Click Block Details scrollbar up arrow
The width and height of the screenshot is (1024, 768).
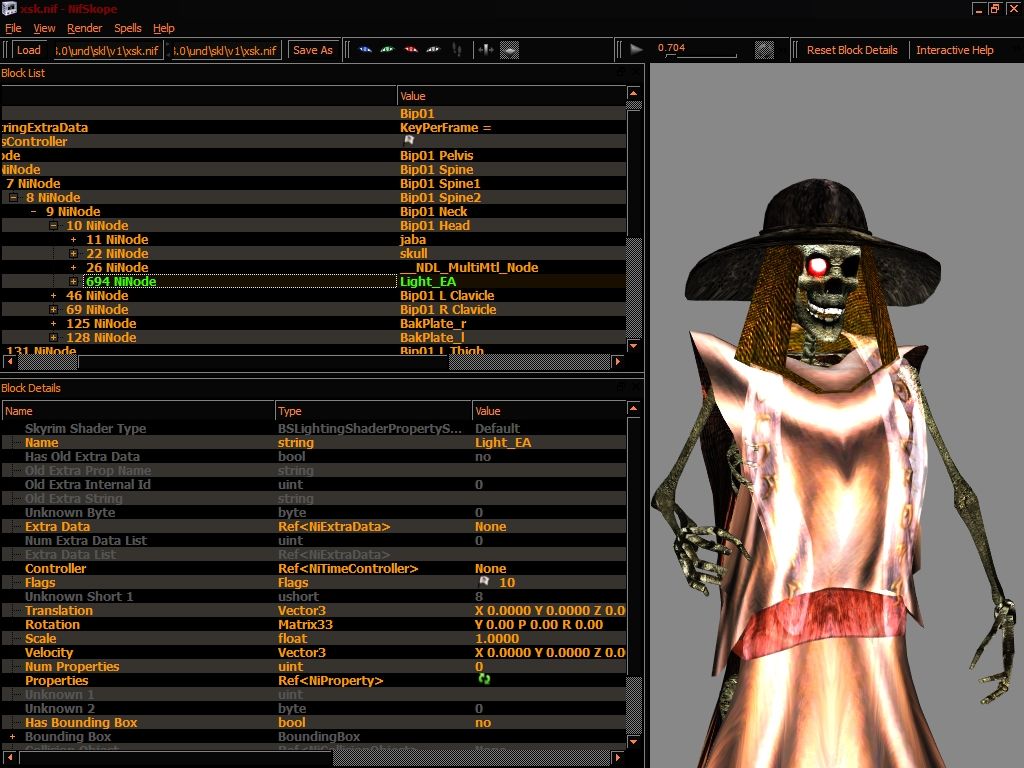633,408
